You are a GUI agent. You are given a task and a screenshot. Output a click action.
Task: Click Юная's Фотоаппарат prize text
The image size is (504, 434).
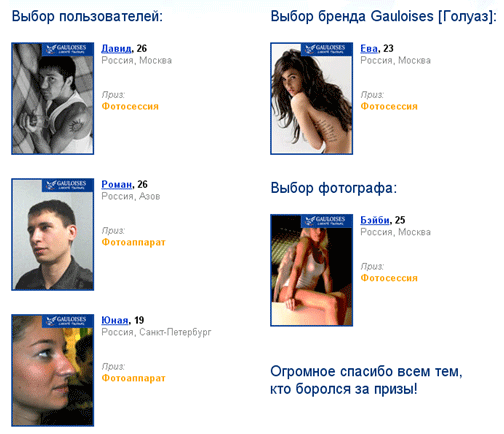pos(133,378)
